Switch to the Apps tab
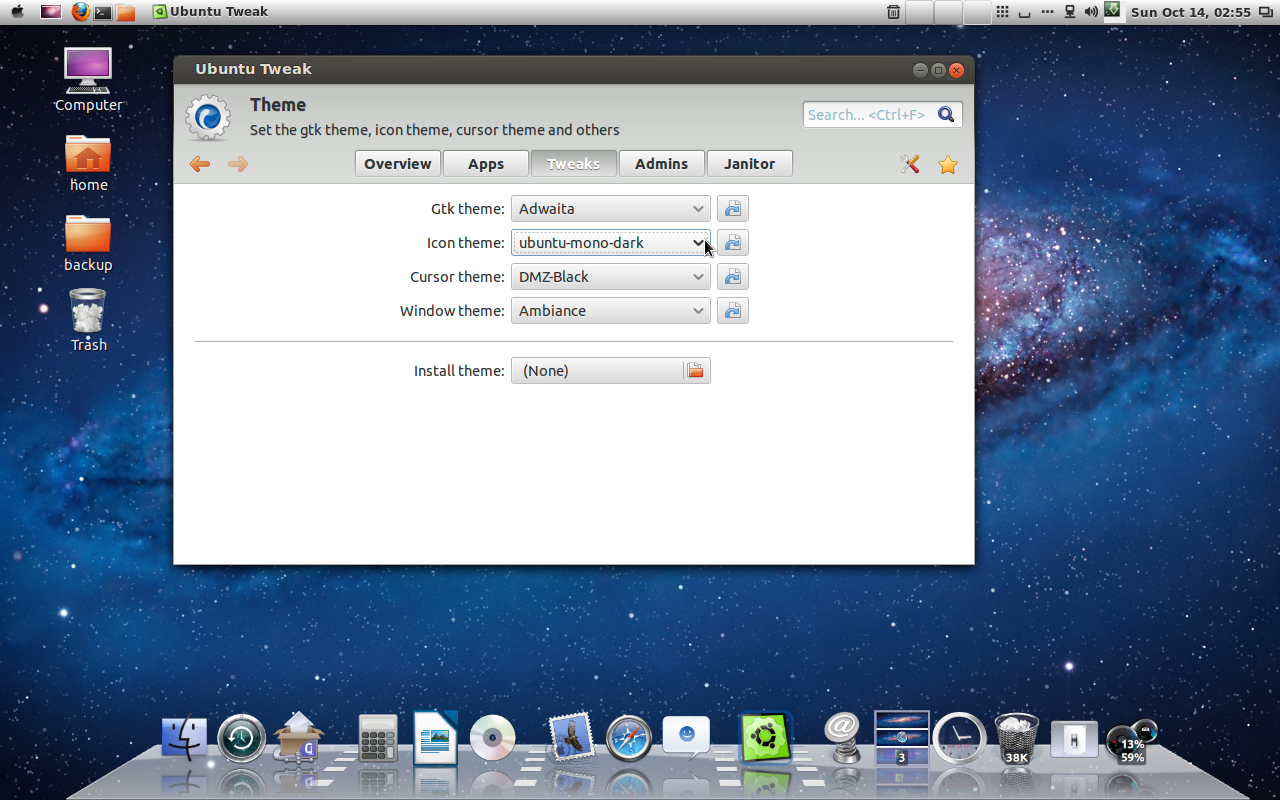This screenshot has width=1280, height=800. [x=486, y=164]
